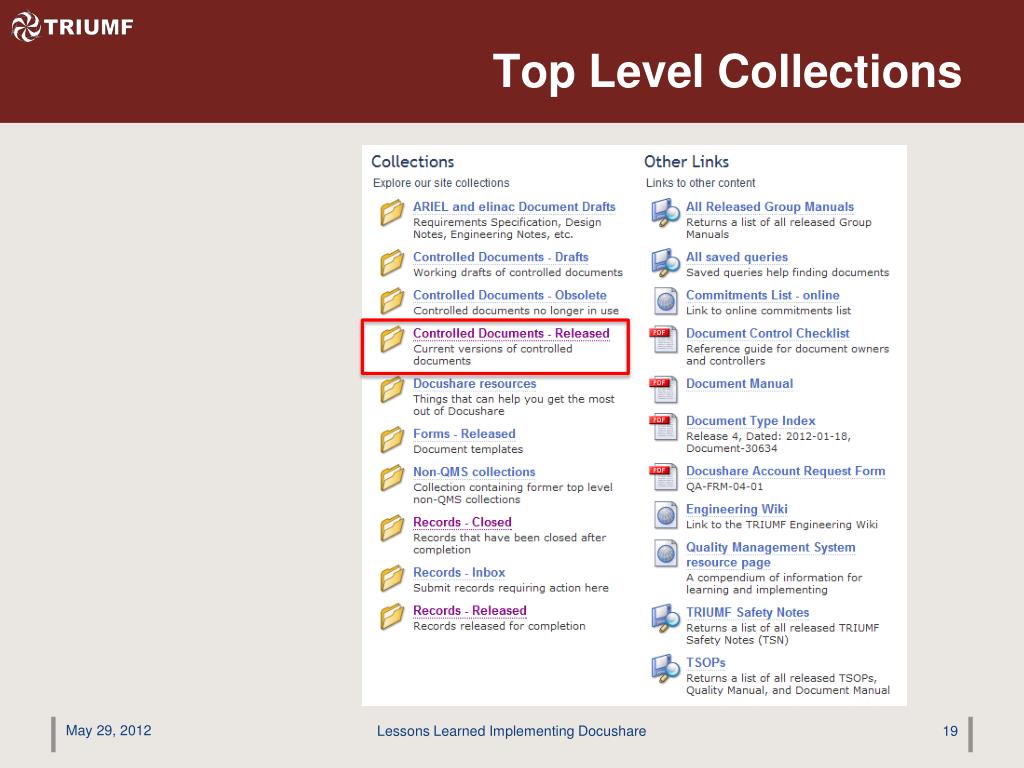Click folder icon beside Records - Closed

[x=392, y=528]
